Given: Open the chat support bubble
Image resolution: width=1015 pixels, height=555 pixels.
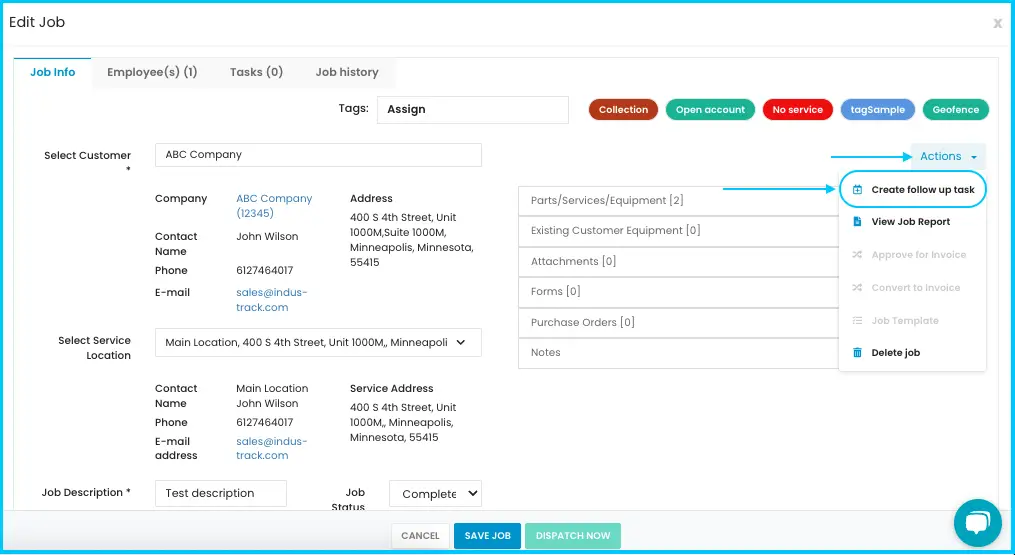Looking at the screenshot, I should 977,523.
